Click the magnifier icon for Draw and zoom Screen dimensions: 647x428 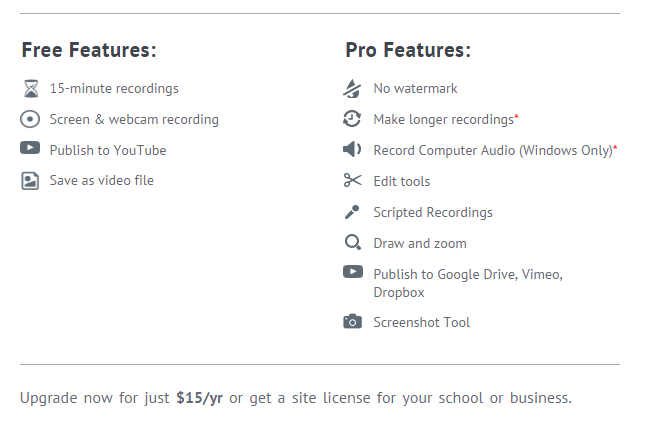pyautogui.click(x=353, y=242)
